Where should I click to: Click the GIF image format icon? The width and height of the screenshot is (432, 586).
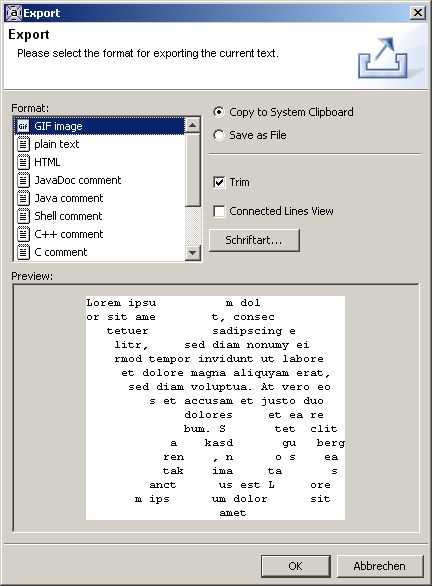coord(23,126)
